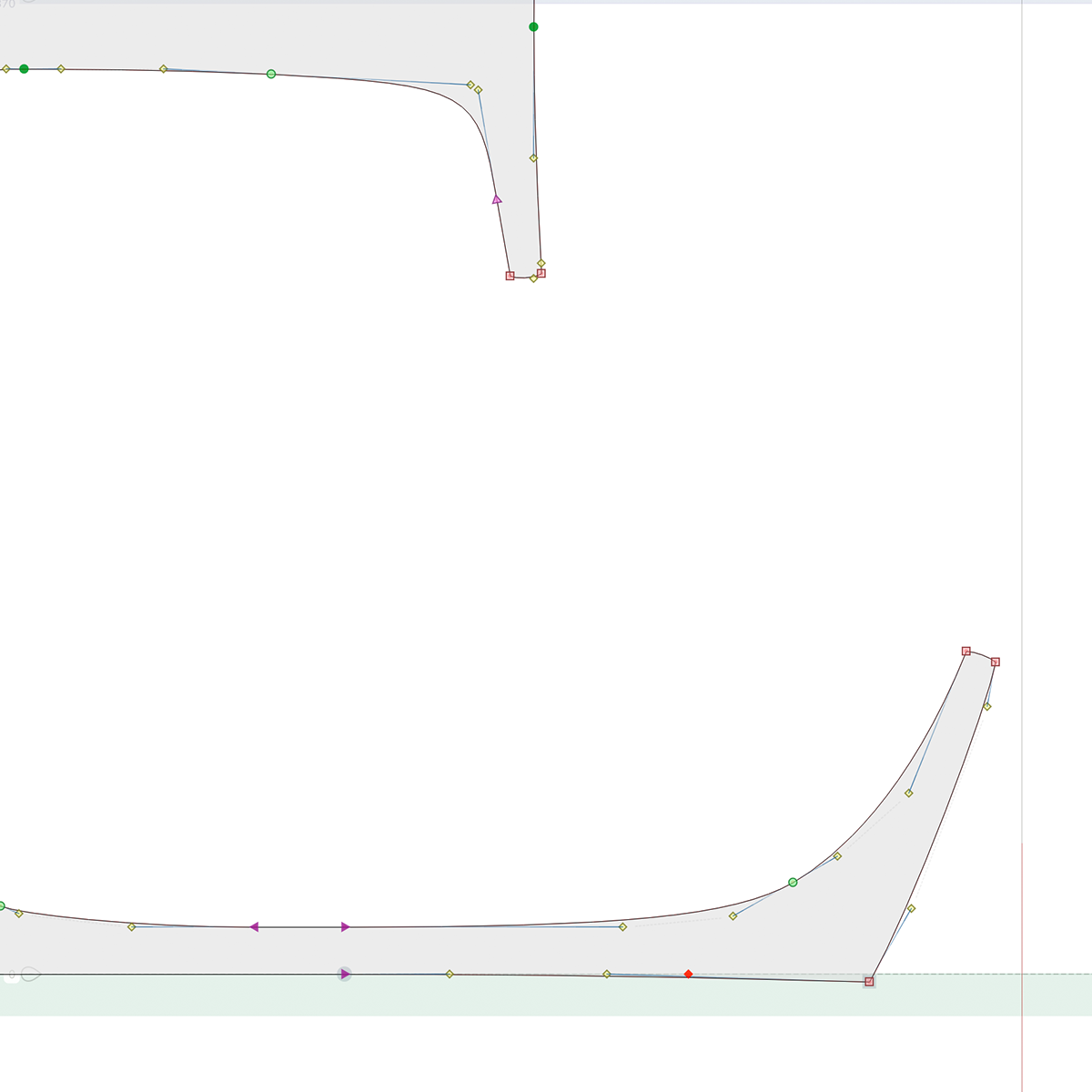Screen dimensions: 1092x1092
Task: Click the yellow handle just below the lower serif's right corner
Action: click(987, 706)
